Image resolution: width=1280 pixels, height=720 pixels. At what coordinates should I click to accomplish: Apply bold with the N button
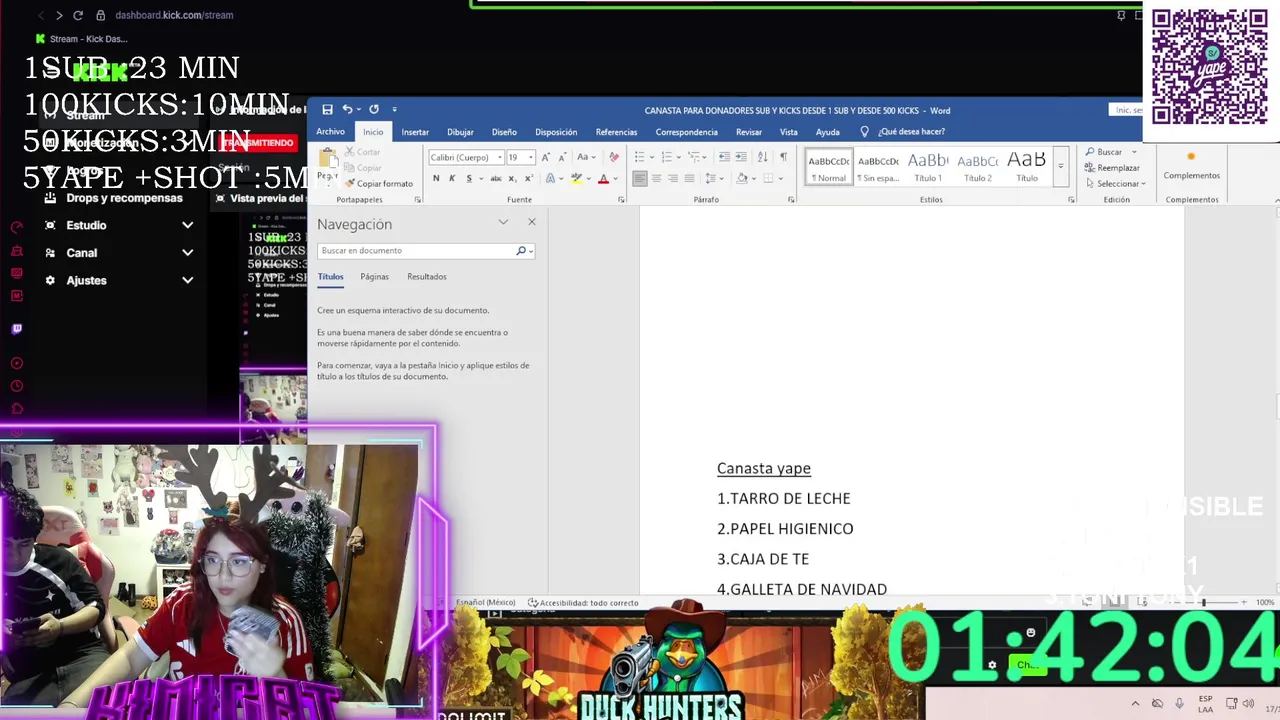click(436, 178)
